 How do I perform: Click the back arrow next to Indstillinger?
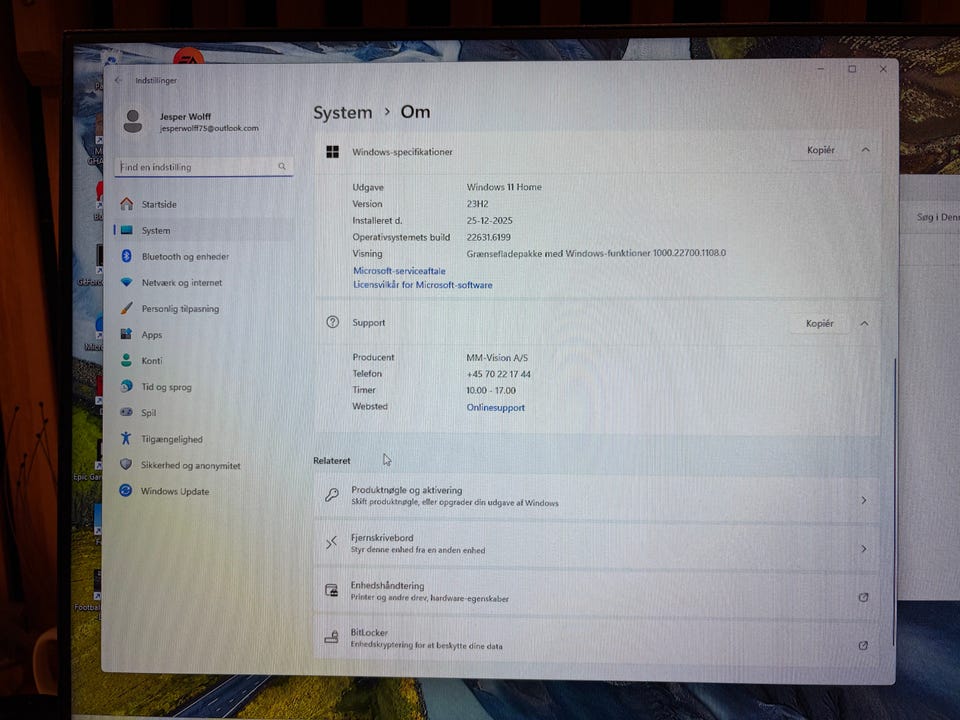[118, 80]
